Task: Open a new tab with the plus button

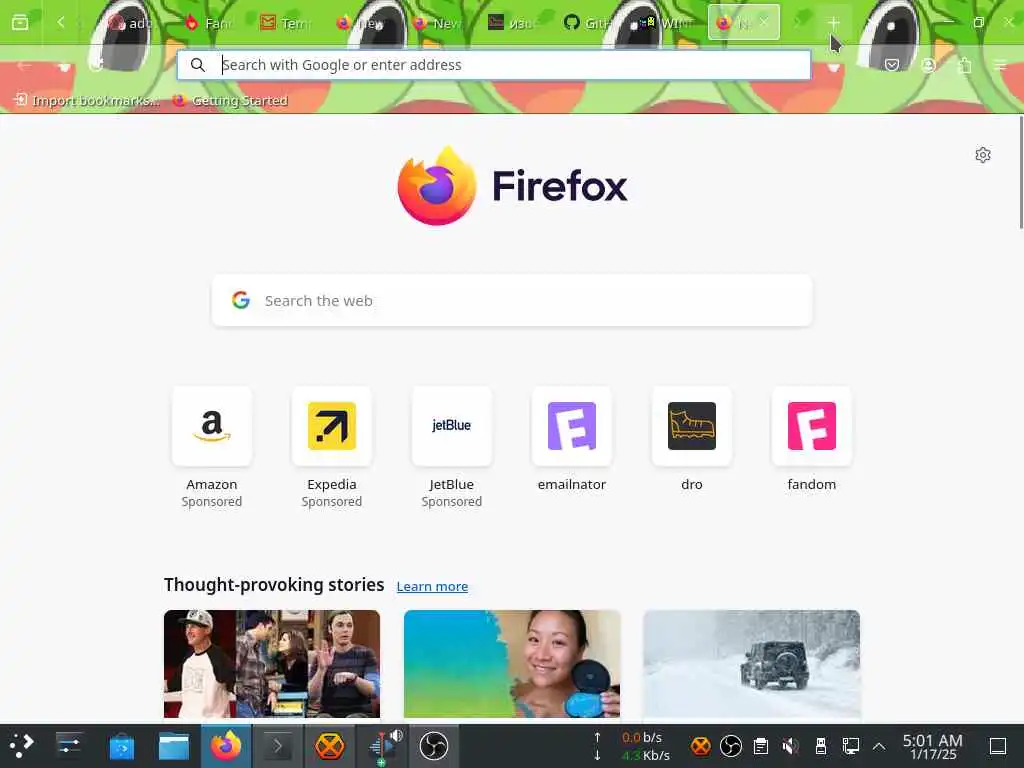Action: pyautogui.click(x=833, y=22)
